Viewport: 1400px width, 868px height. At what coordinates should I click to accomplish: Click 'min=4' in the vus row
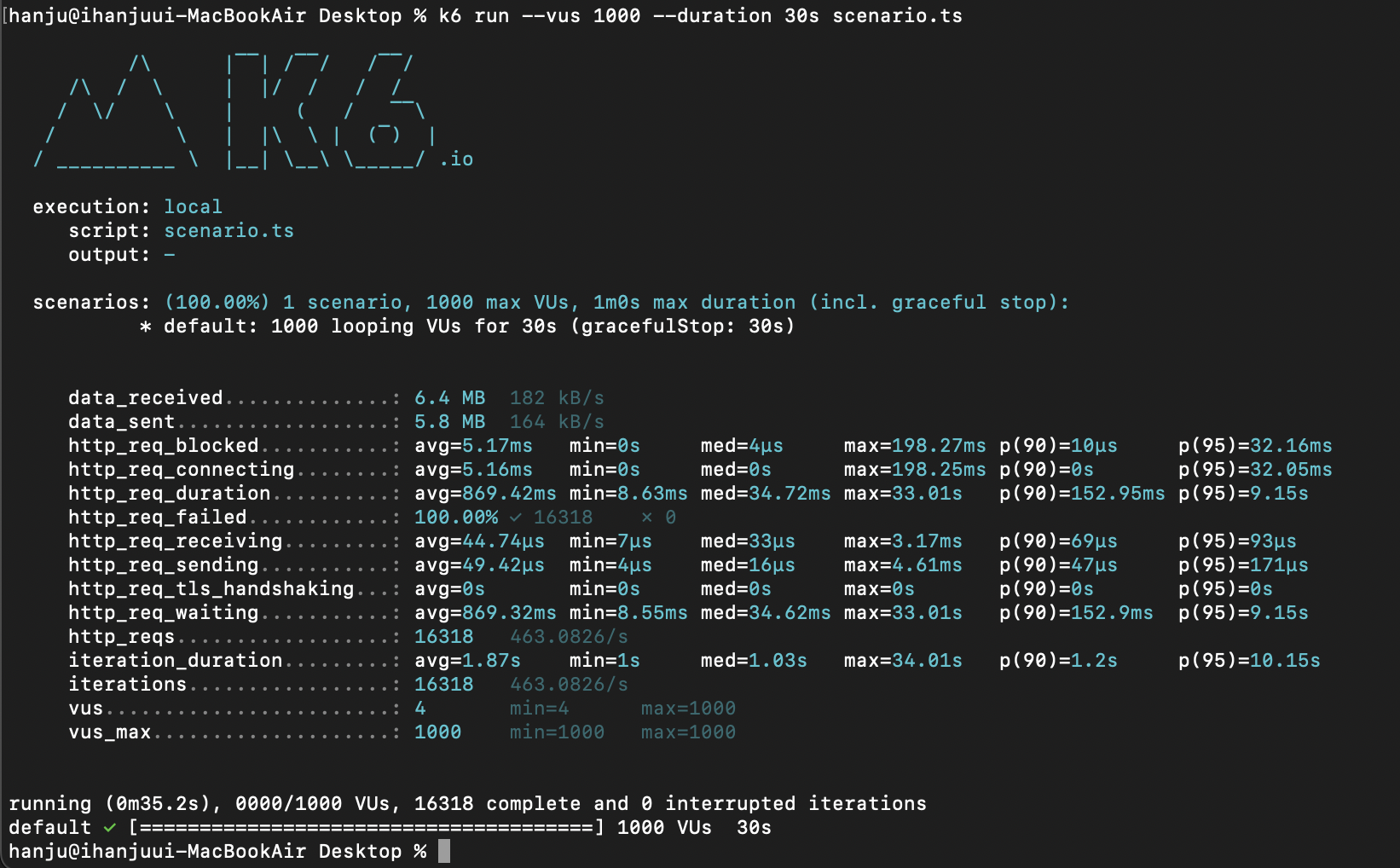[539, 709]
